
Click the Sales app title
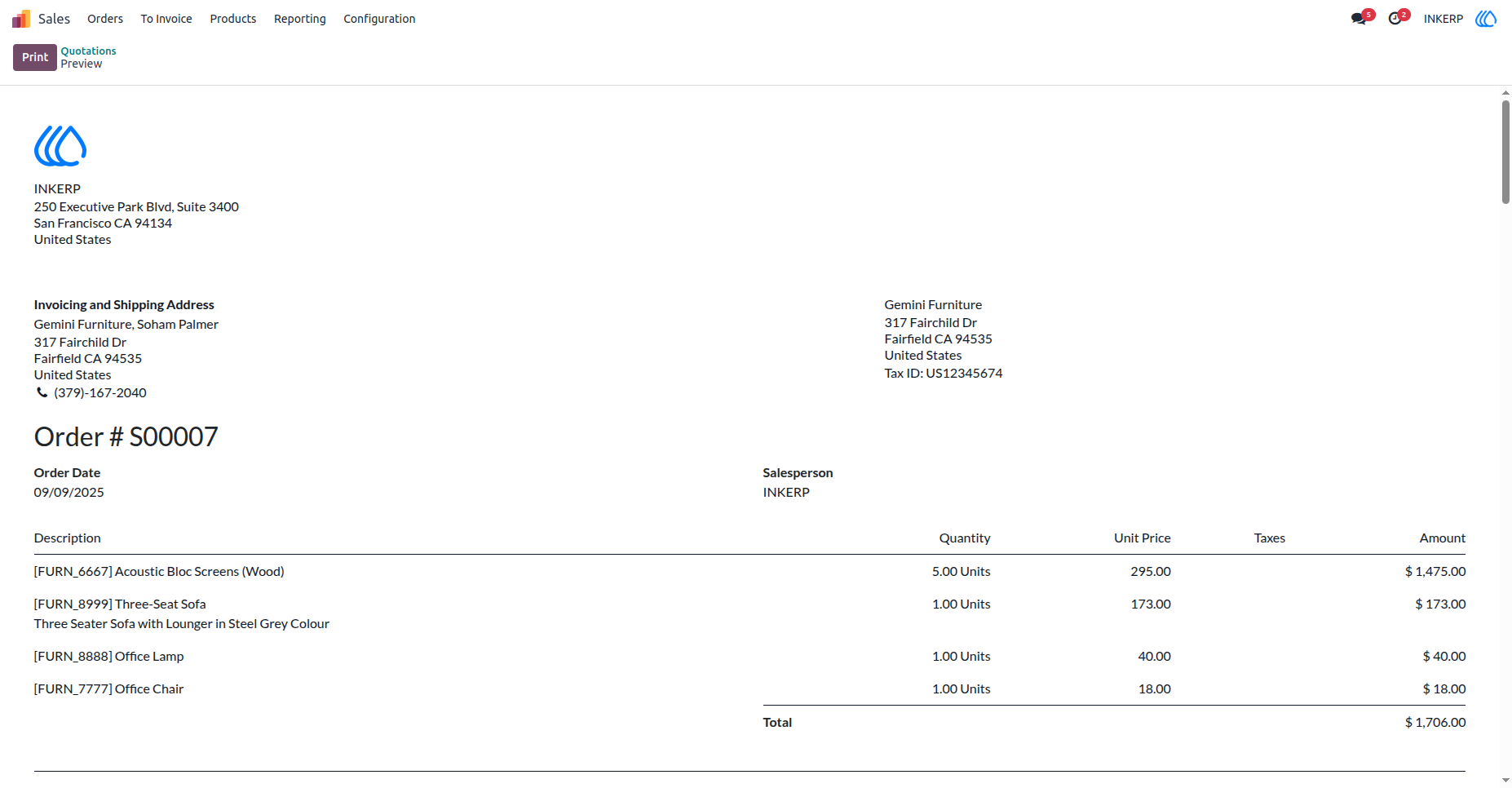tap(55, 19)
